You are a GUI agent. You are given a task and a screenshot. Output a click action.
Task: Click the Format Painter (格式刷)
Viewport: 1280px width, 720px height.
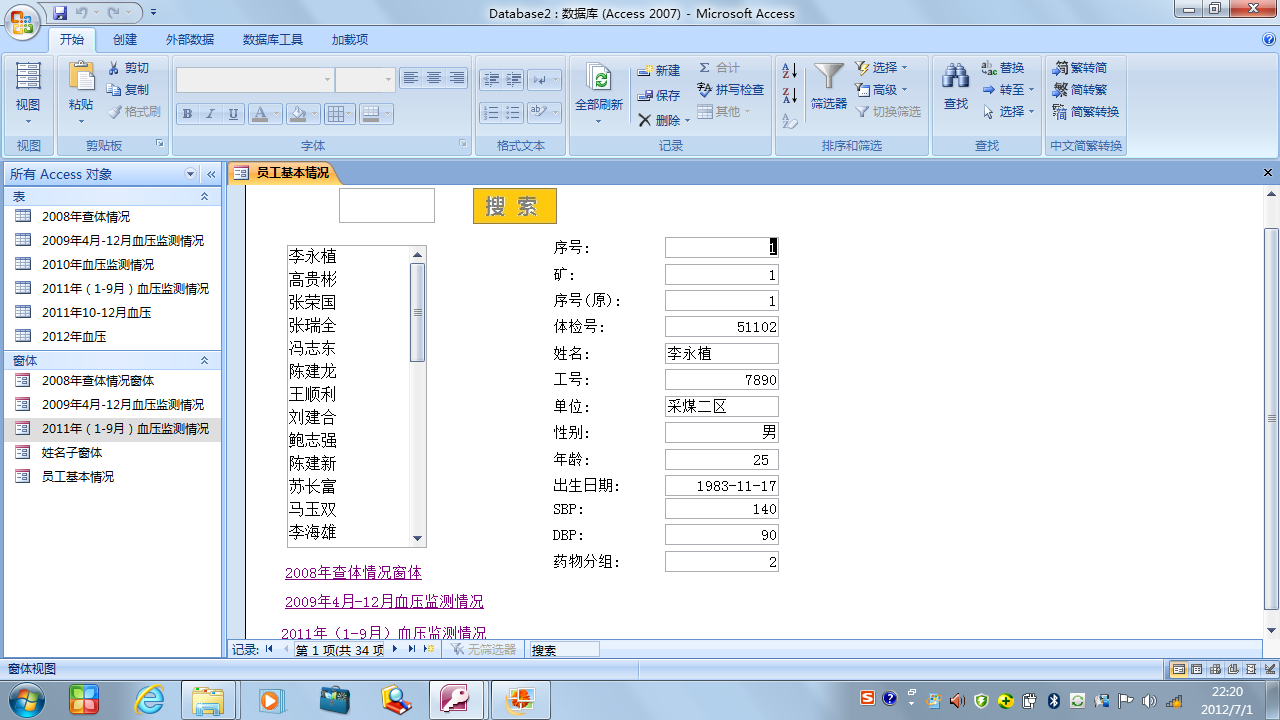coord(134,112)
